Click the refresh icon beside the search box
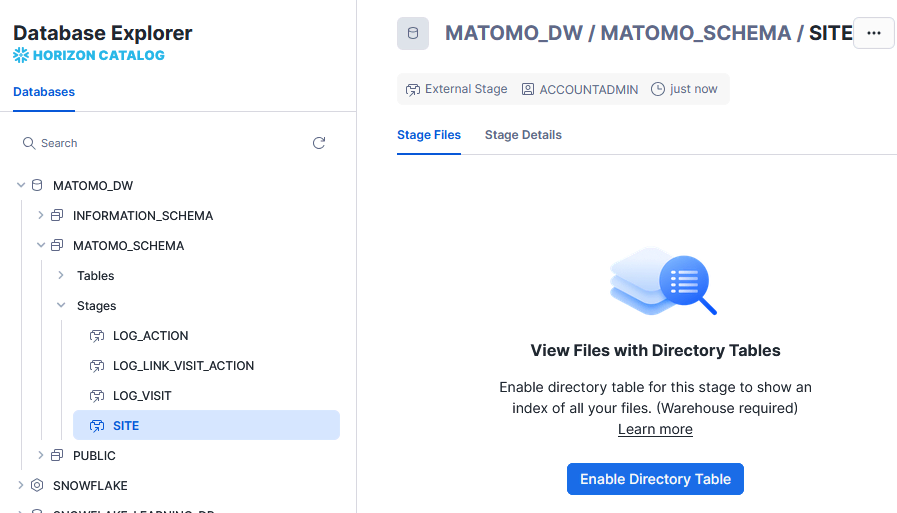Screen dimensions: 897x513 [319, 143]
